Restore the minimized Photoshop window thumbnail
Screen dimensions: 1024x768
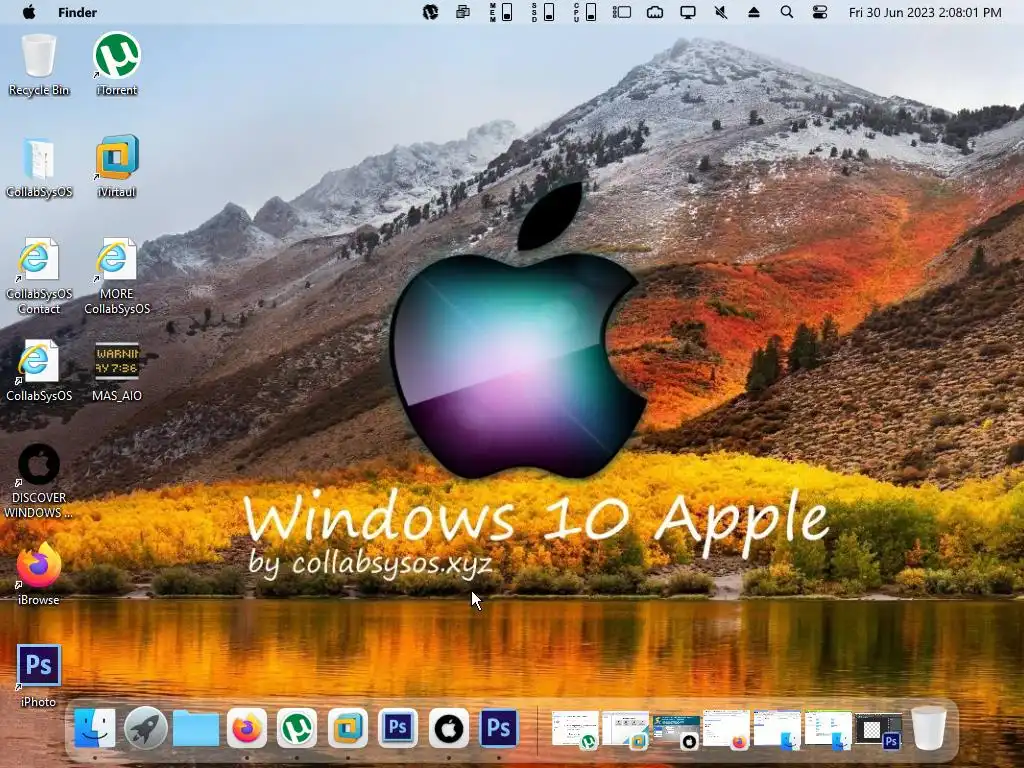(x=879, y=730)
